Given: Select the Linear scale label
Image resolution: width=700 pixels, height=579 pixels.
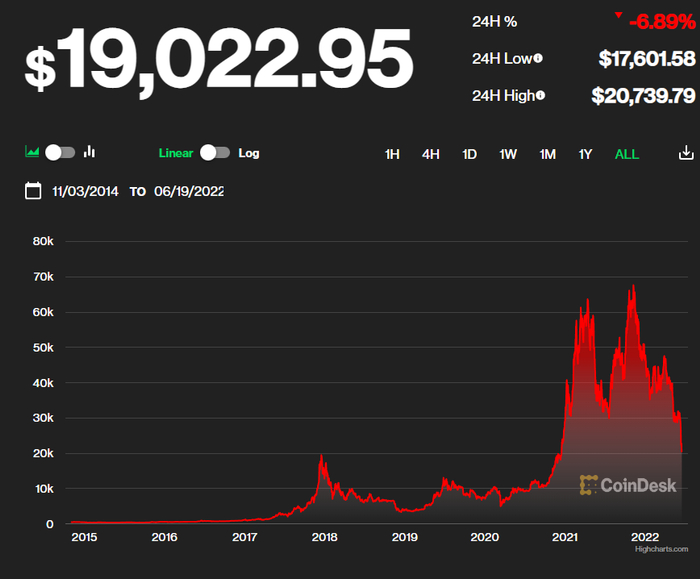Looking at the screenshot, I should tap(176, 153).
